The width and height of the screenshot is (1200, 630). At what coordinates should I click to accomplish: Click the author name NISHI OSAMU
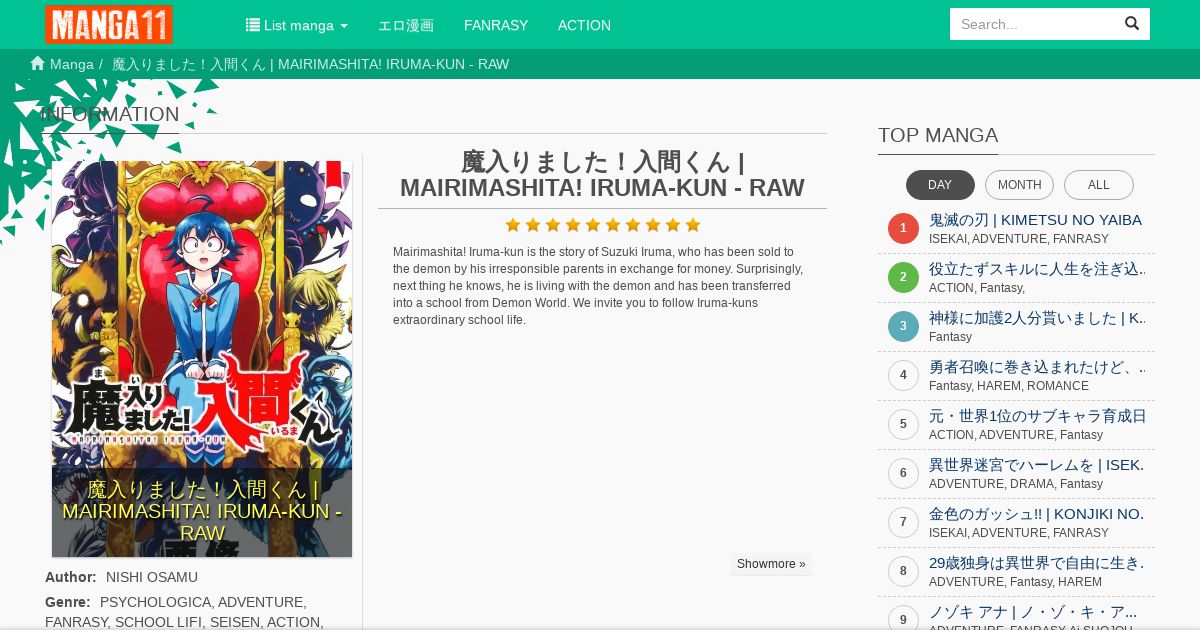point(152,577)
